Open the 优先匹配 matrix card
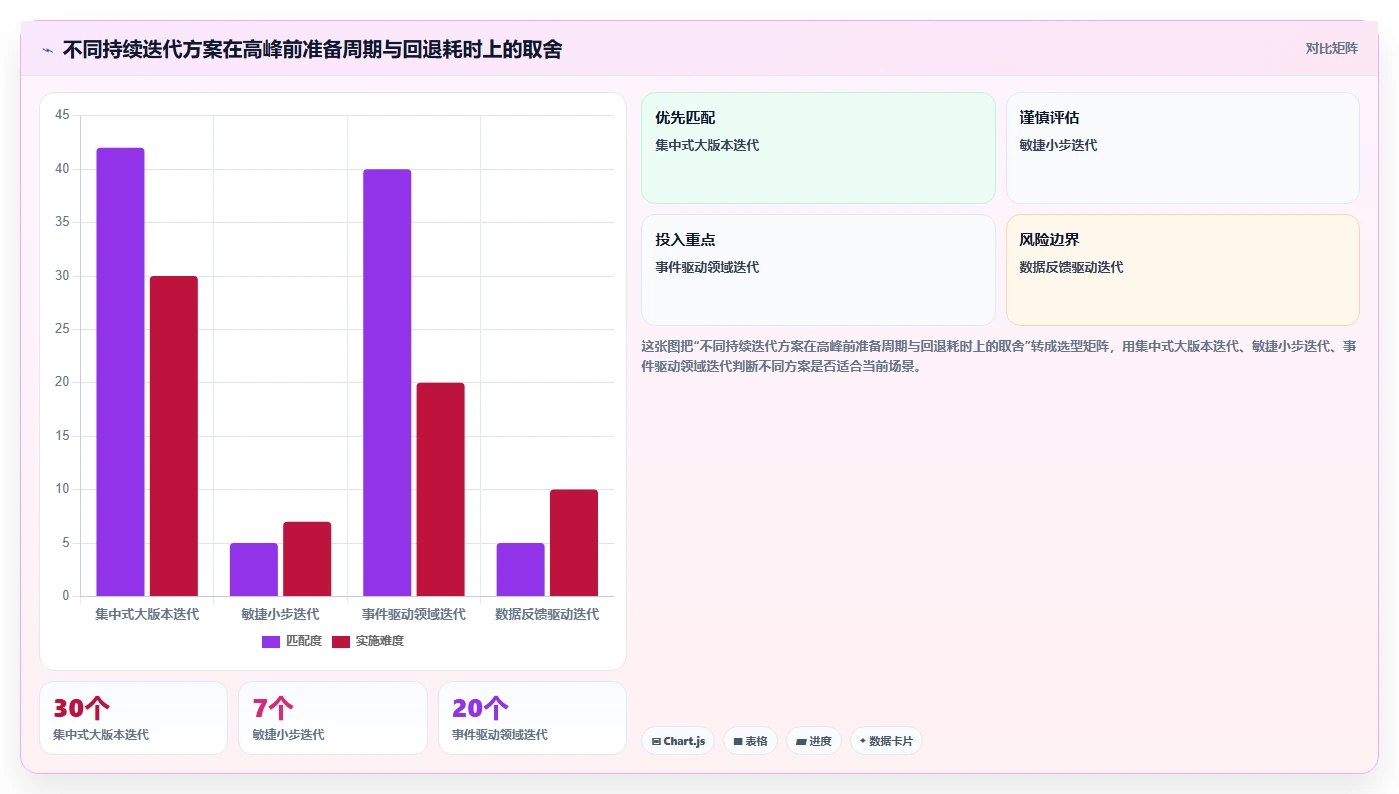This screenshot has width=1399, height=794. [818, 148]
